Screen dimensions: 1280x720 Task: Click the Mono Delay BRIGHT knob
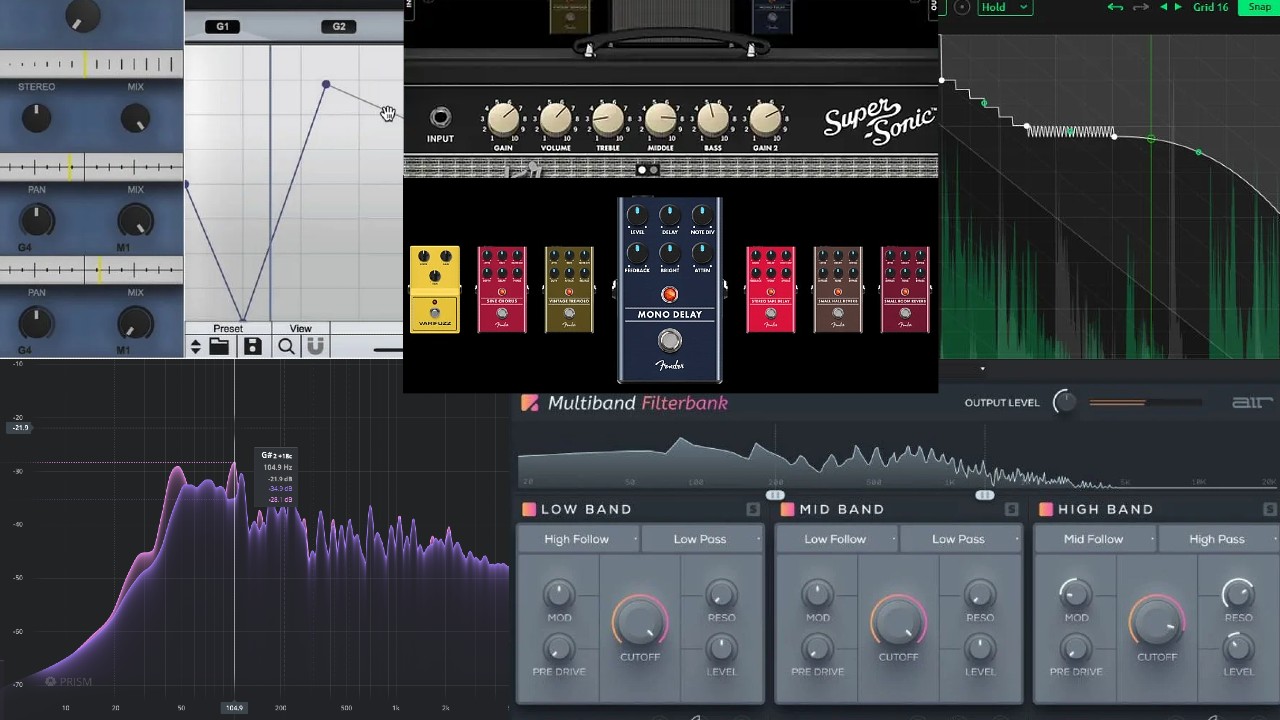tap(670, 253)
